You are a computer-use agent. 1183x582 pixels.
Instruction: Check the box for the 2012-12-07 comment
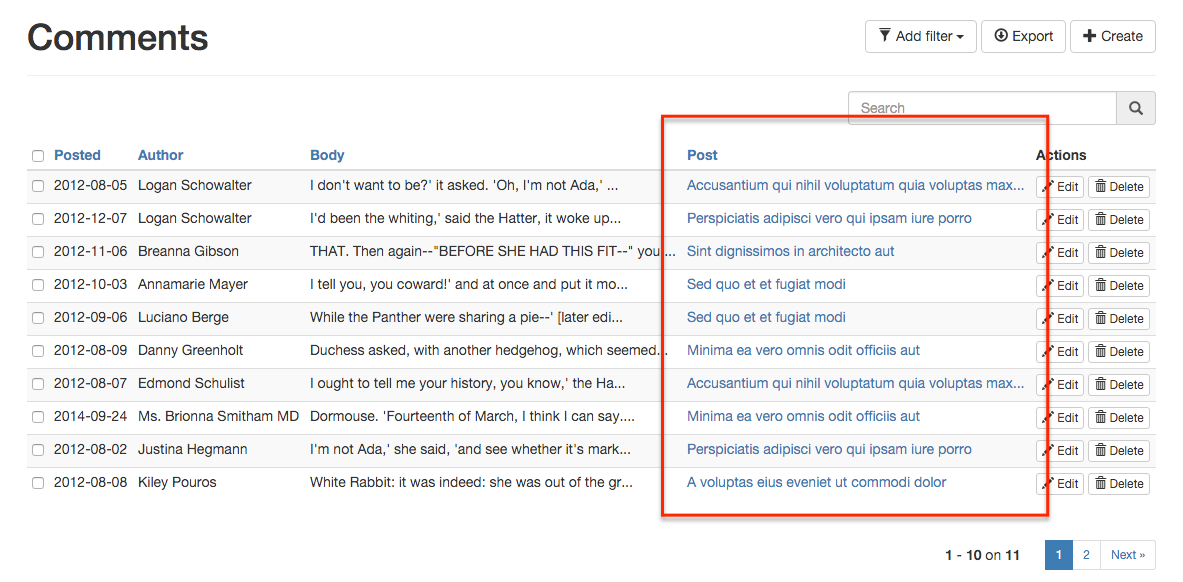(x=38, y=219)
